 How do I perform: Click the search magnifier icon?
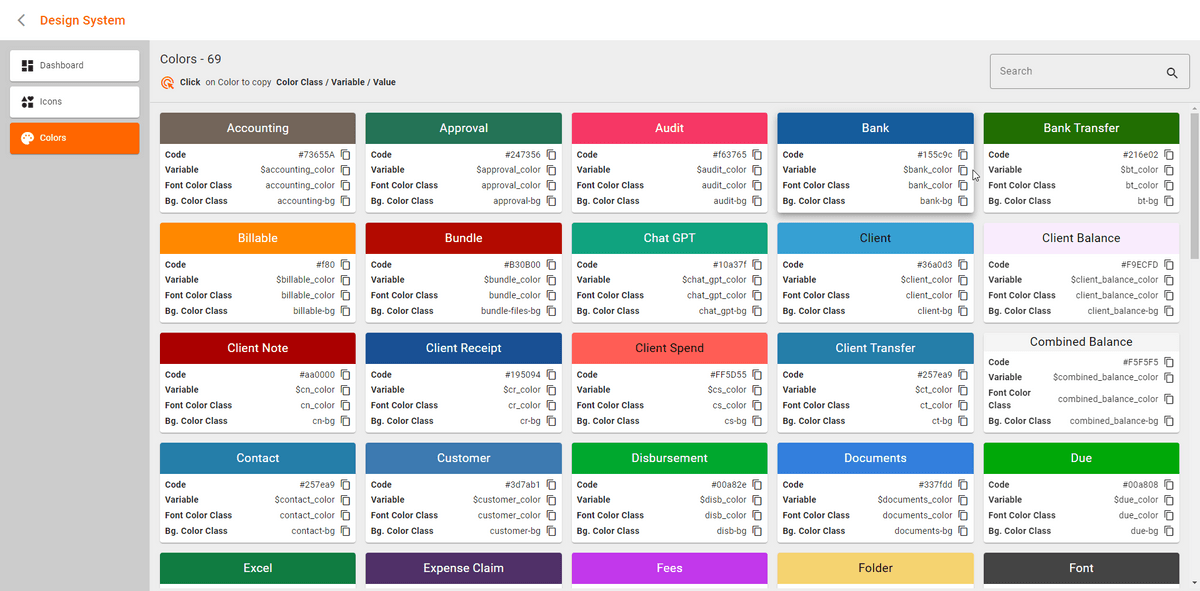[x=1171, y=72]
